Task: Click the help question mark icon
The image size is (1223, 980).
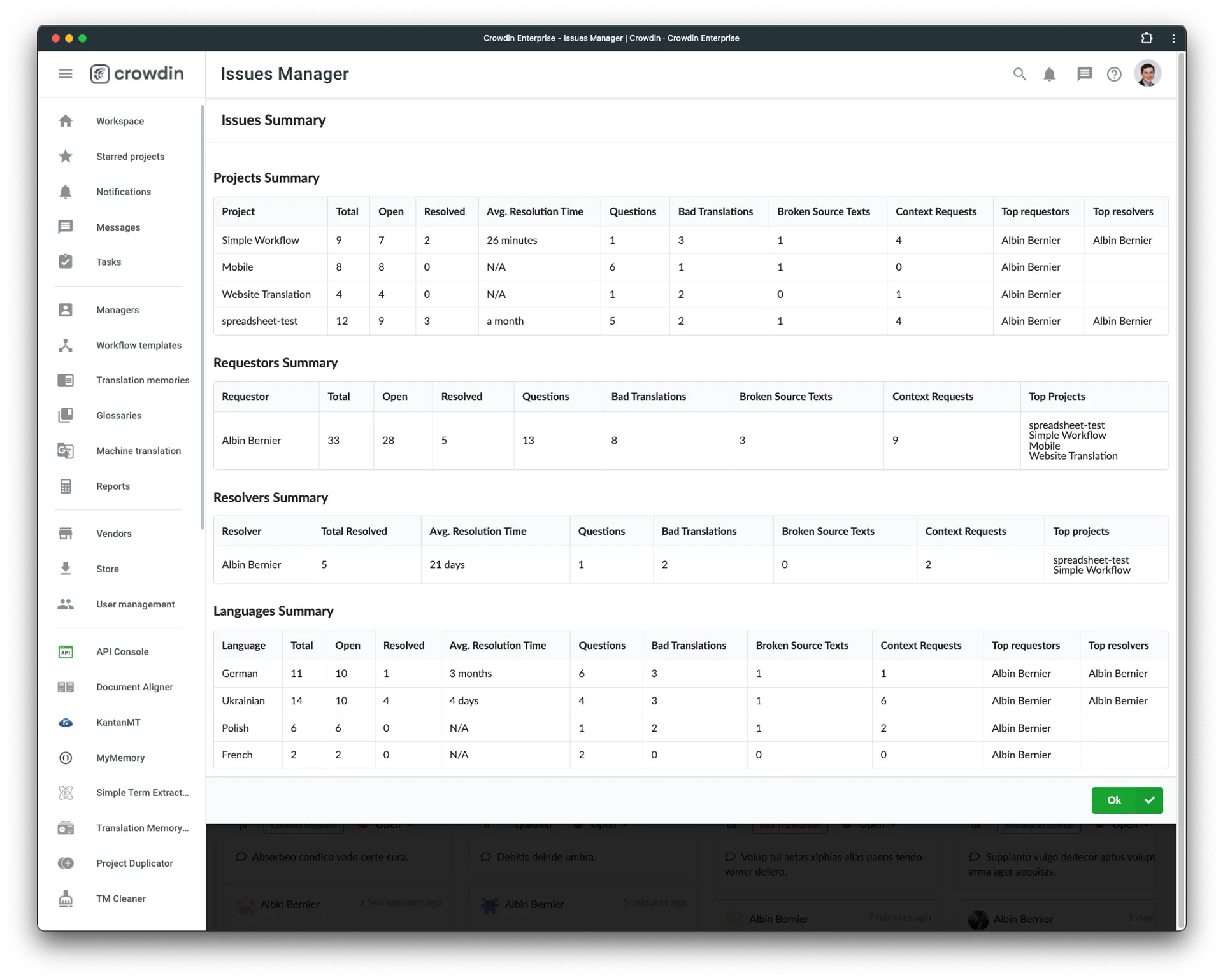Action: click(x=1118, y=75)
